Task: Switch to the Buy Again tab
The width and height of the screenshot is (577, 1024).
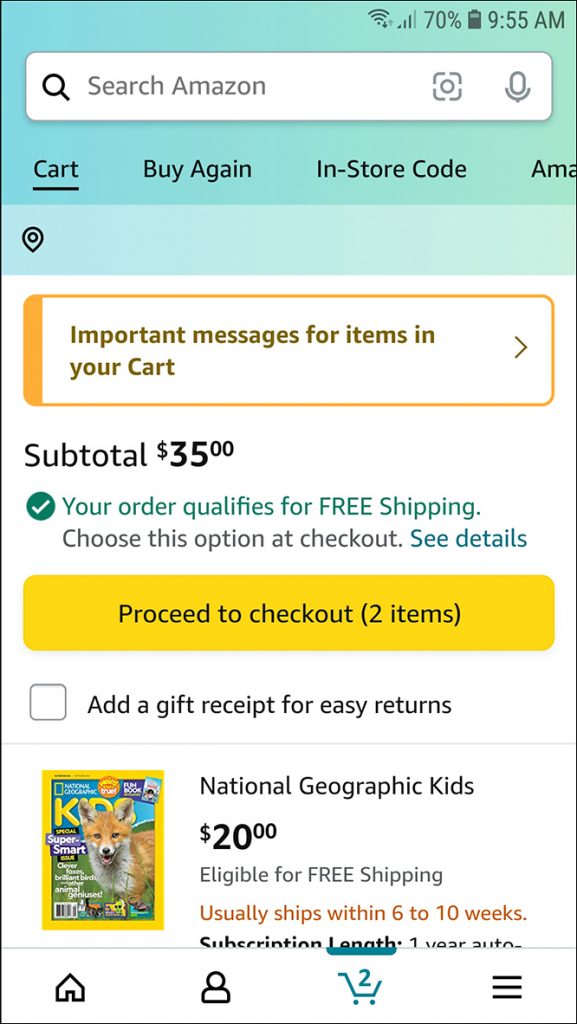Action: click(x=196, y=169)
